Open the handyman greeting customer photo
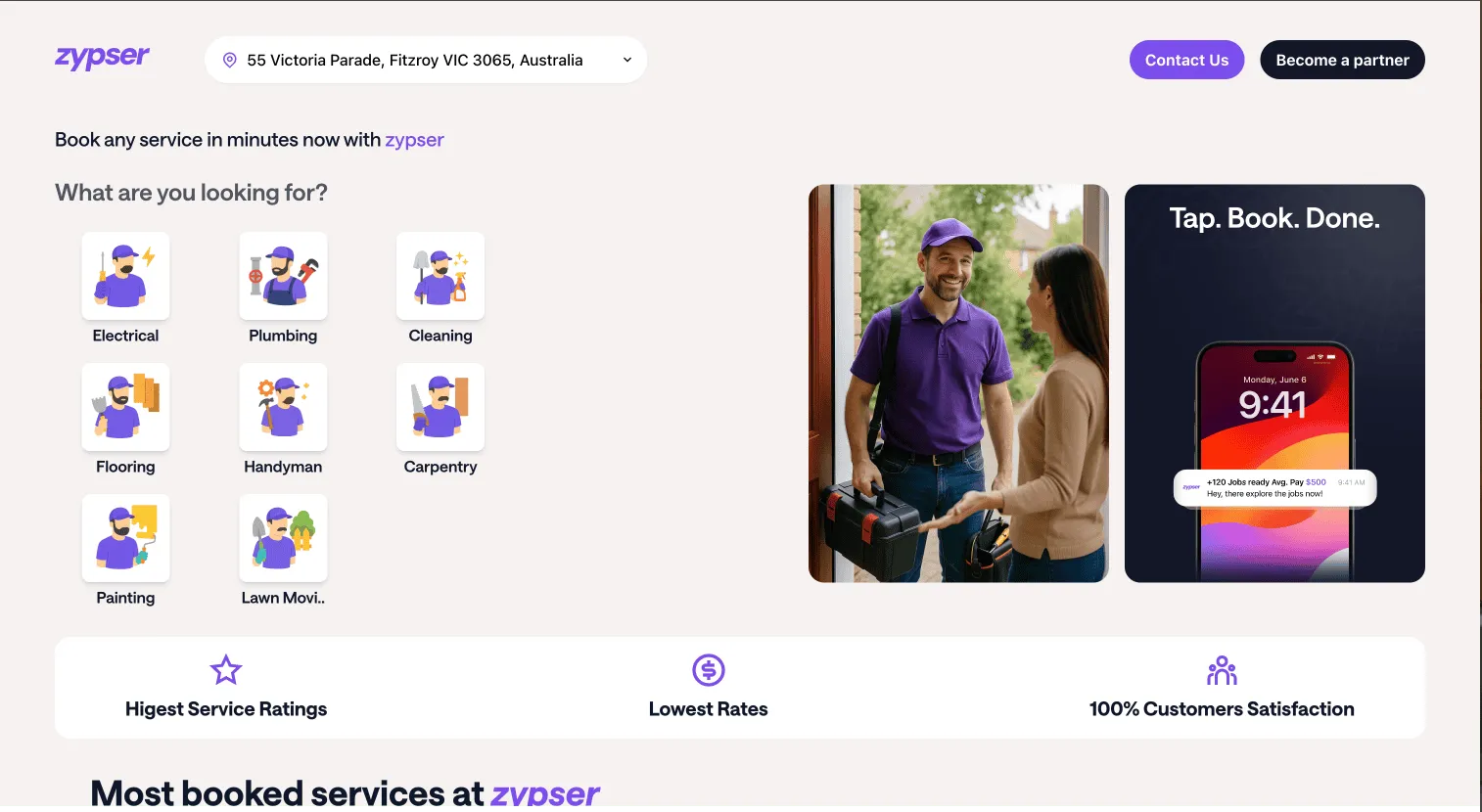 958,383
